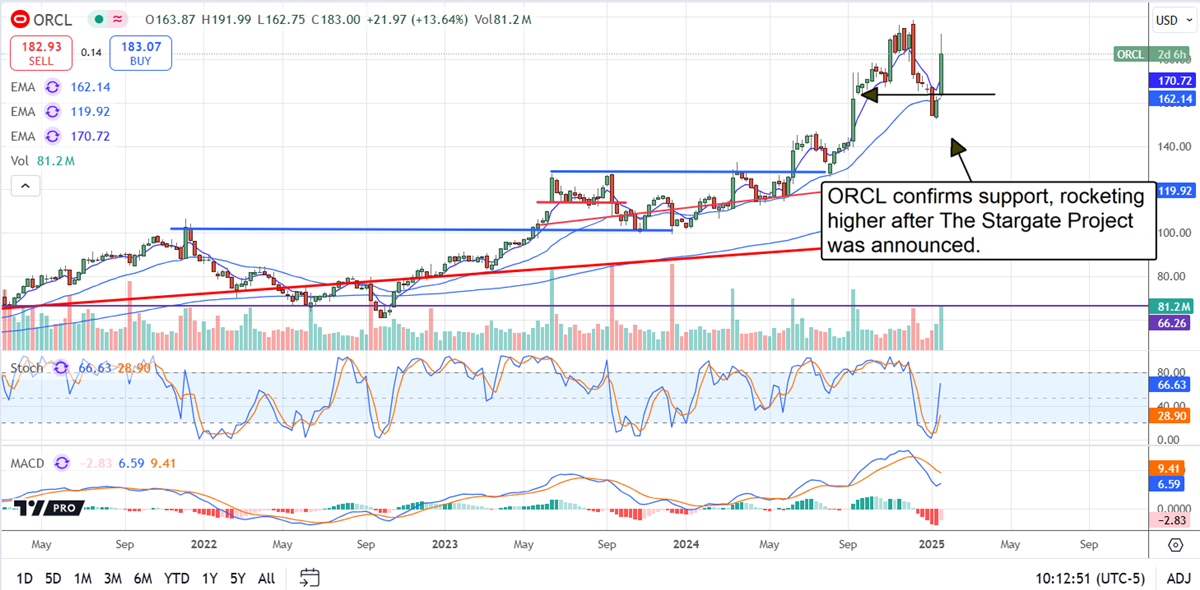Select the wavy approximation icon beside the market status dot
This screenshot has width=1200, height=590.
115,18
